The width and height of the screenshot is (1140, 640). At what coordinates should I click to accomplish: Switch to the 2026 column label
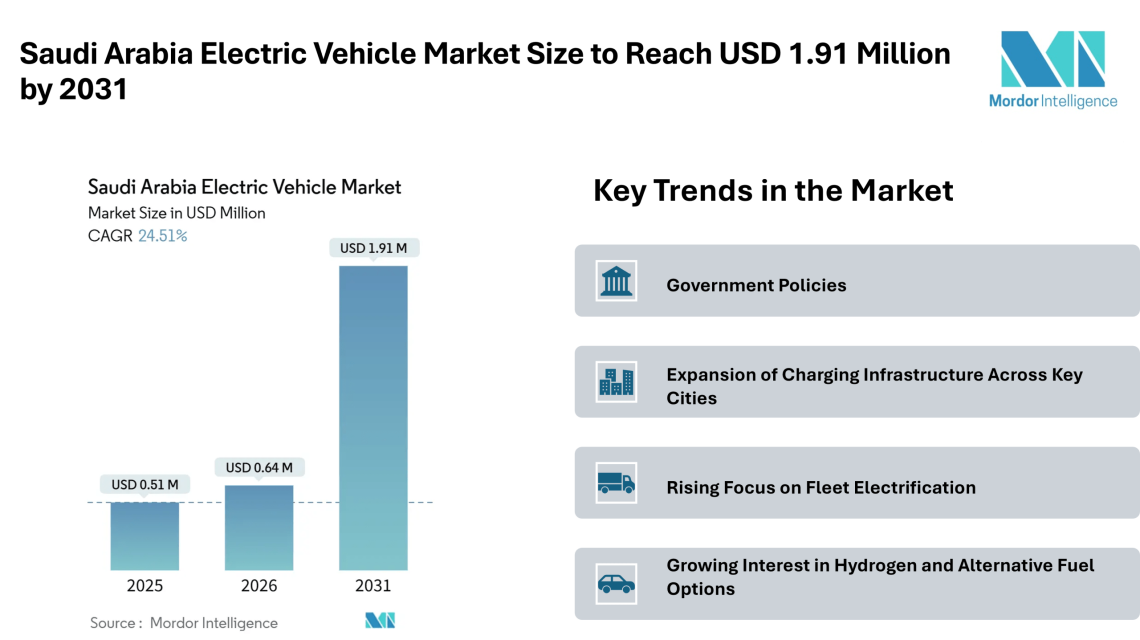coord(260,585)
